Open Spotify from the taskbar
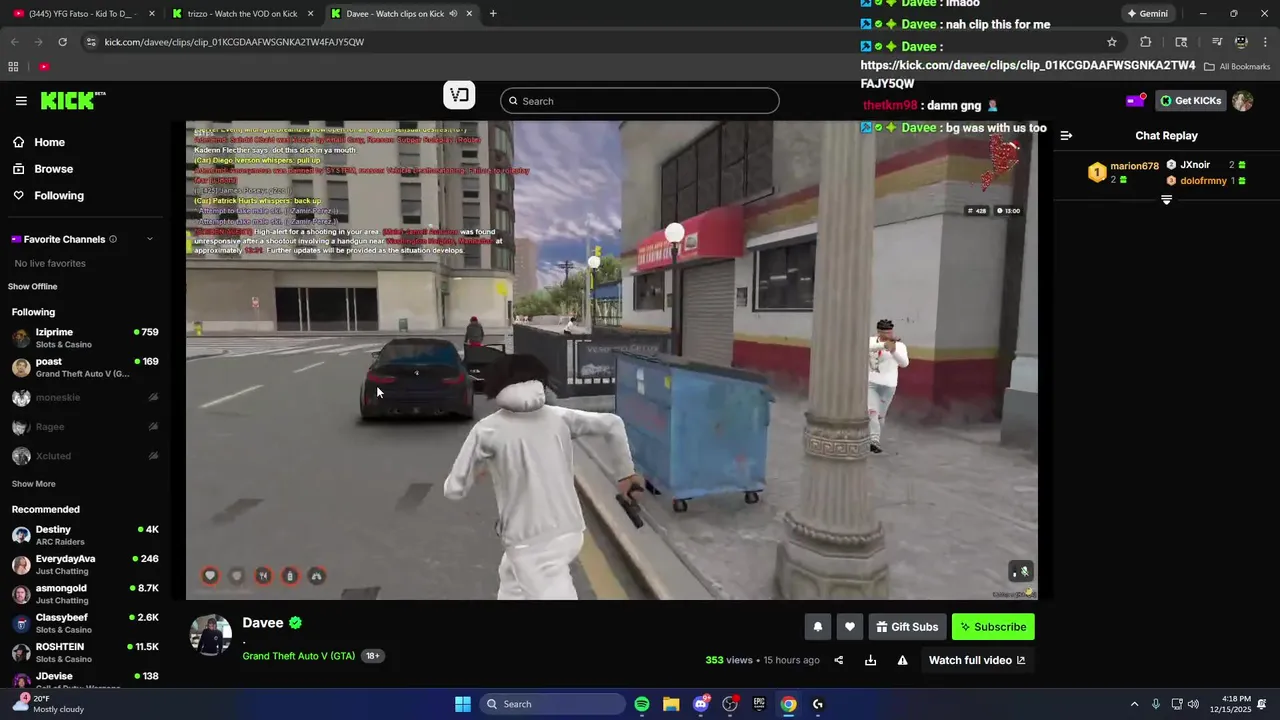This screenshot has width=1280, height=720. click(642, 704)
